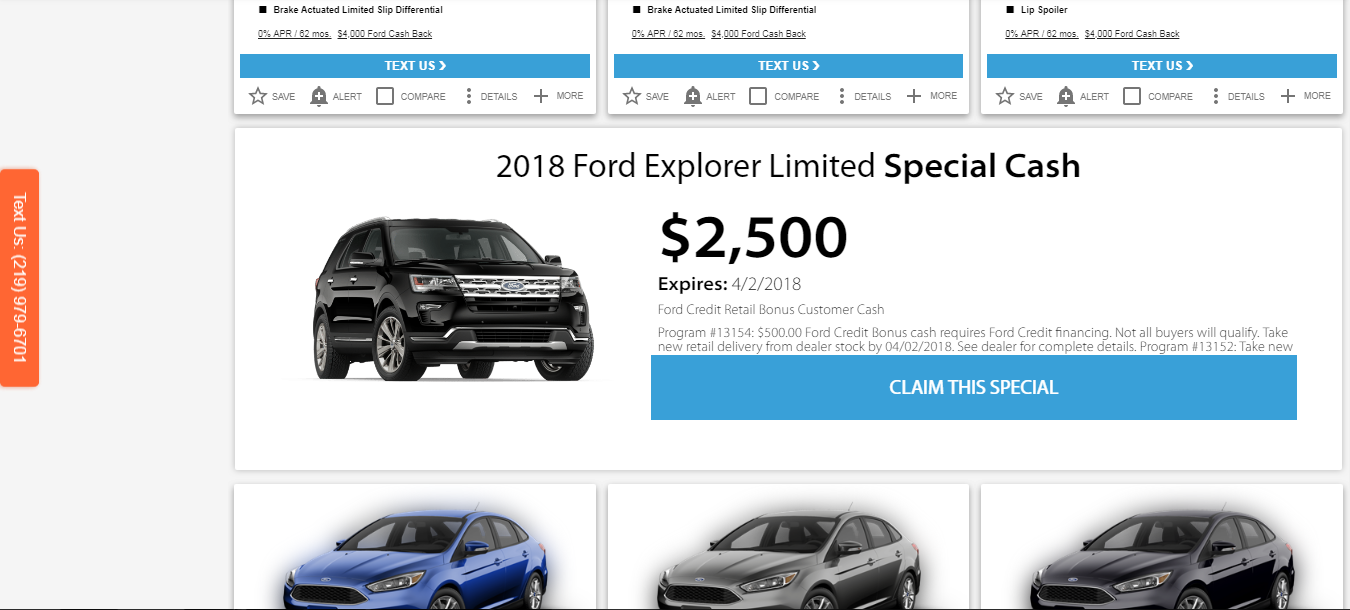Screen dimensions: 1350x610
Task: Click the Text Us bar on middle card
Action: coord(788,66)
